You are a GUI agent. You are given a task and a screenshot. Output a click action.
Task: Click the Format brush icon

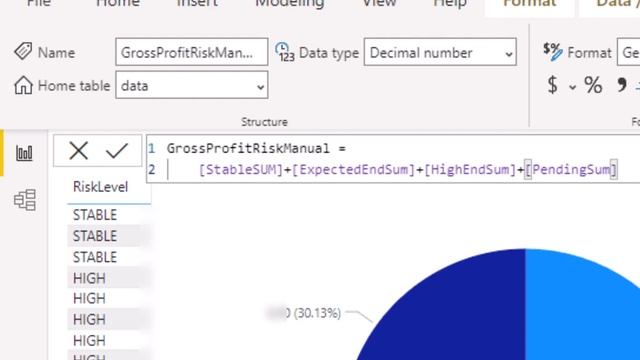(x=553, y=52)
